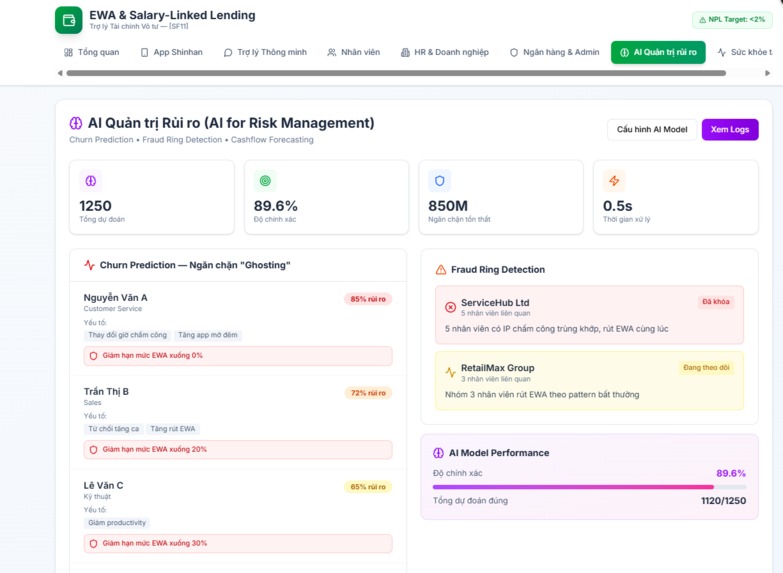Click the purple brain icon beside page heading

tap(76, 123)
